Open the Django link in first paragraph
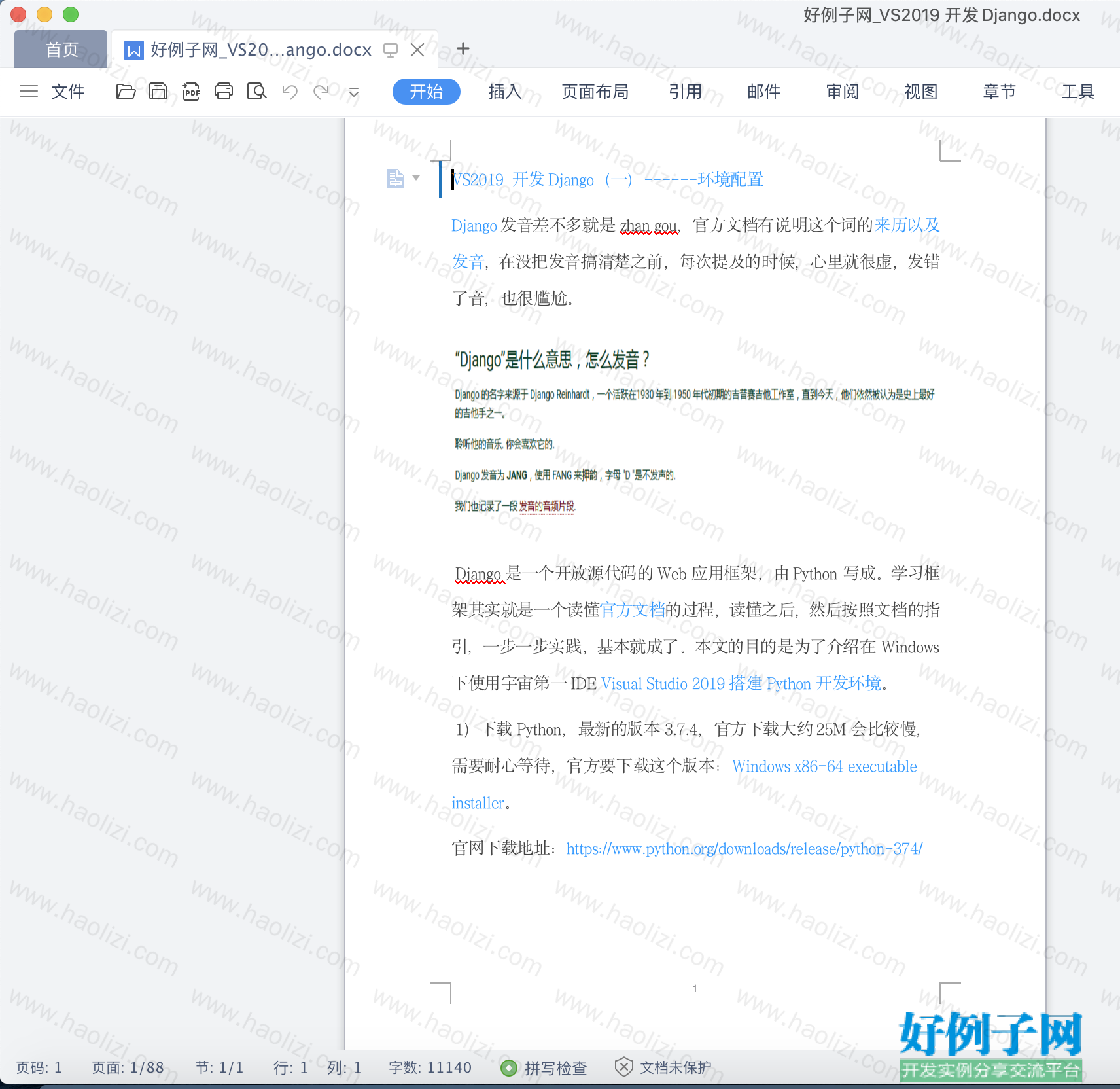The width and height of the screenshot is (1120, 1089). 474,226
